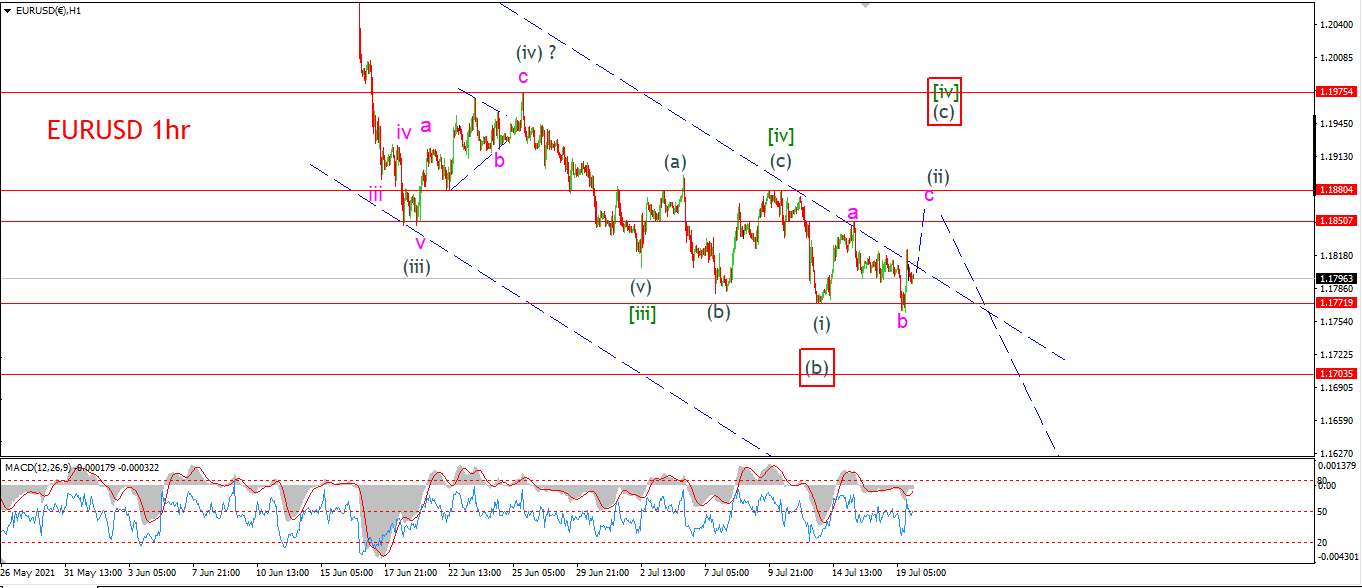Click the green [iv] label above (c)
This screenshot has height=588, width=1362.
pyautogui.click(x=781, y=135)
